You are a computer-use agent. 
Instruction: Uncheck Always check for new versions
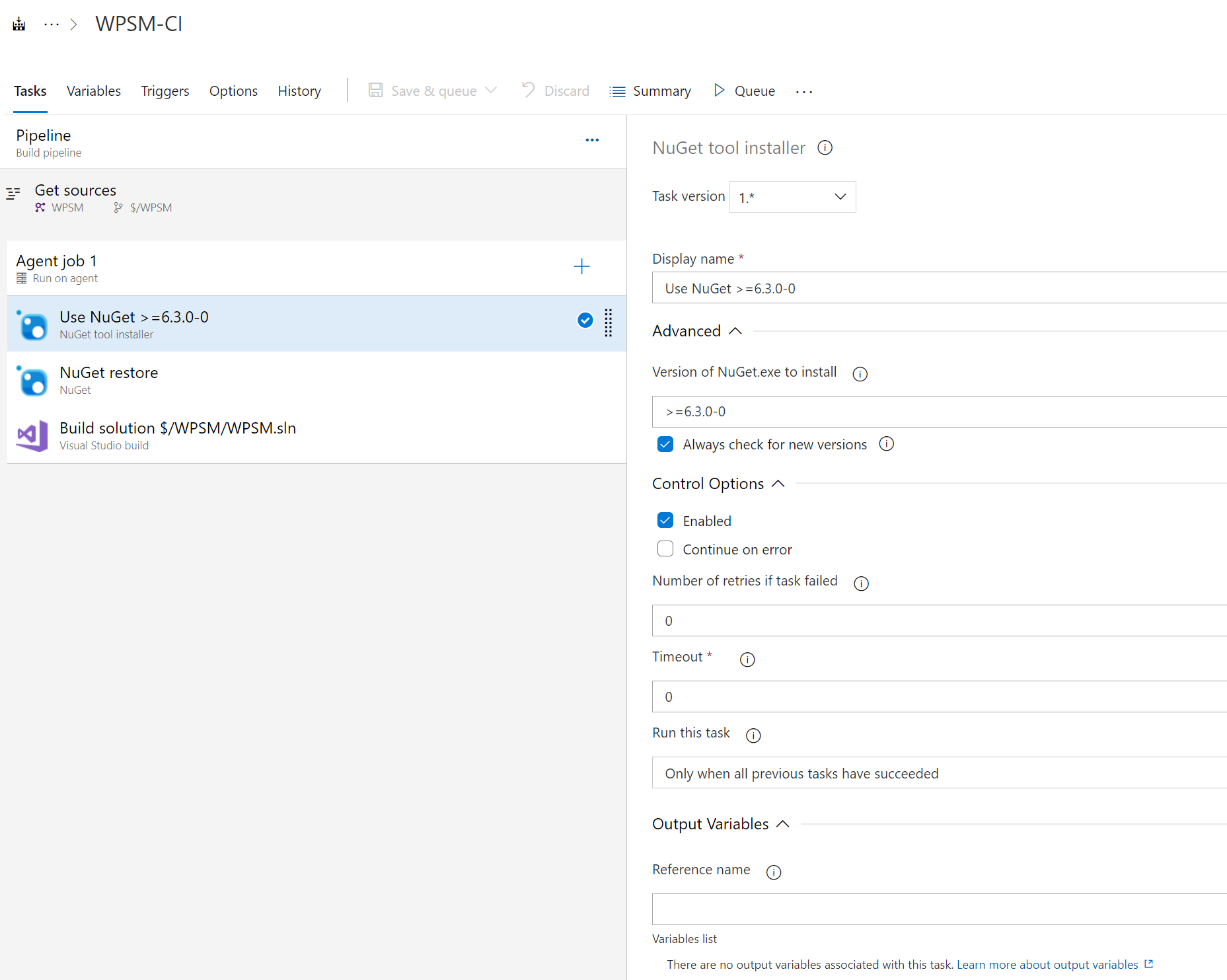665,444
